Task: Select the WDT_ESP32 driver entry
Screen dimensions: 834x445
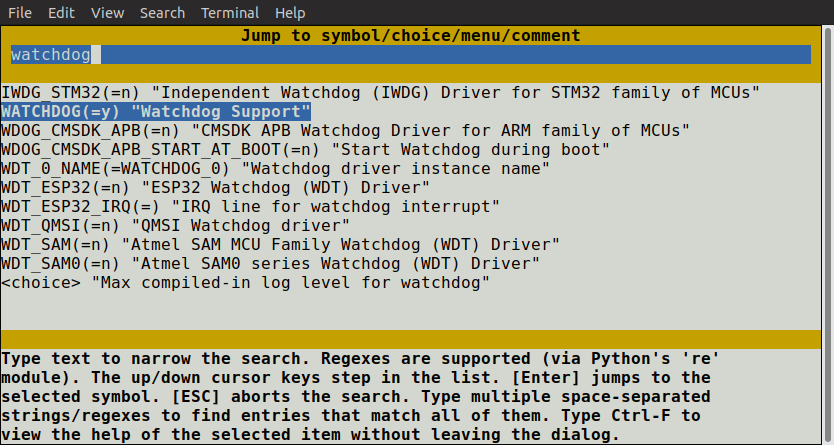Action: tap(215, 187)
